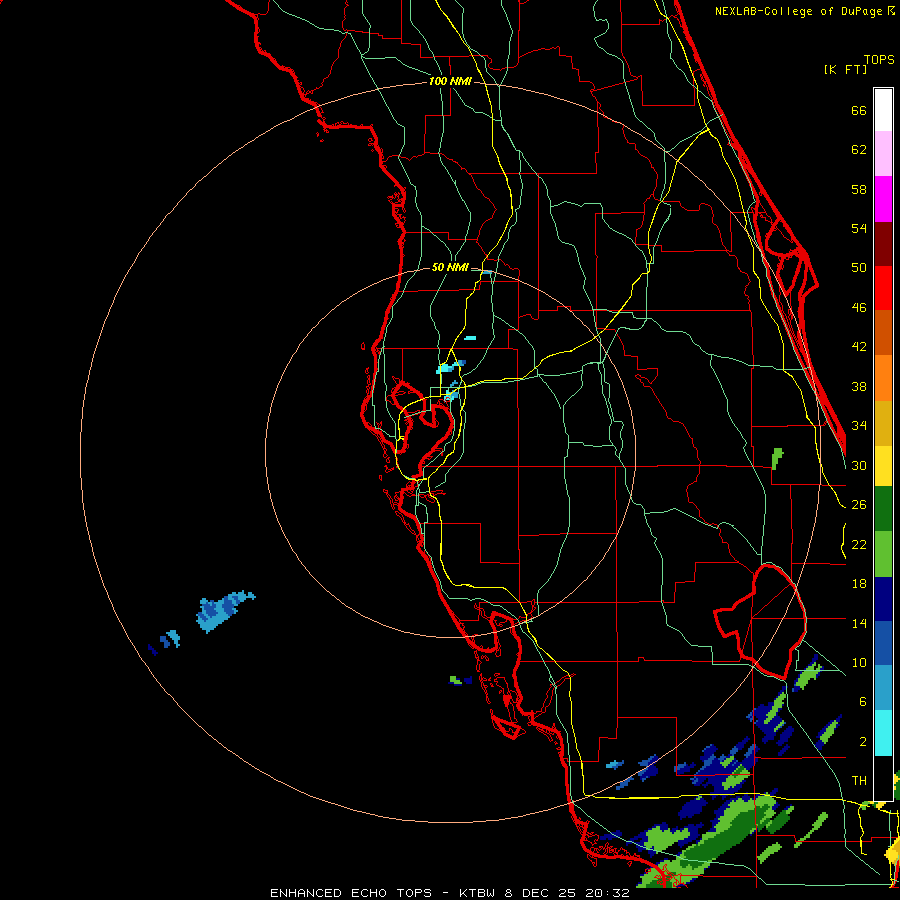Click the light green legend color band
The image size is (900, 900).
[x=883, y=554]
